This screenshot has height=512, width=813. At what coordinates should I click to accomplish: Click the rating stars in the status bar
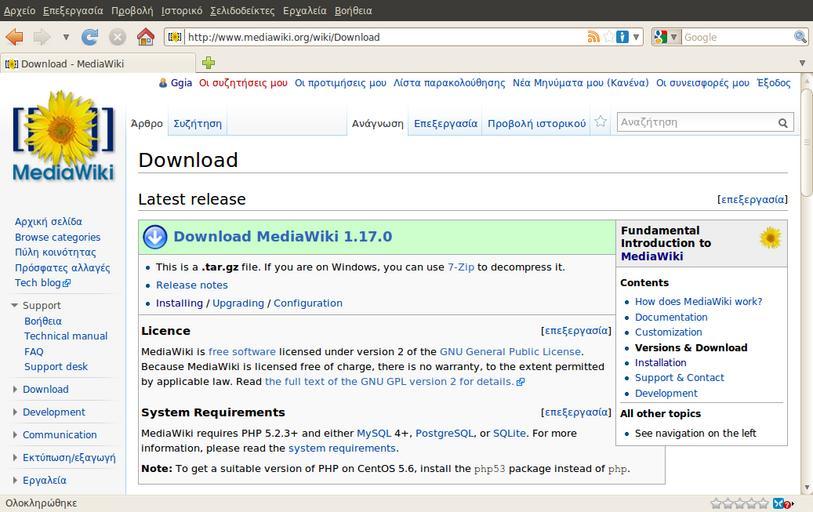pyautogui.click(x=739, y=503)
